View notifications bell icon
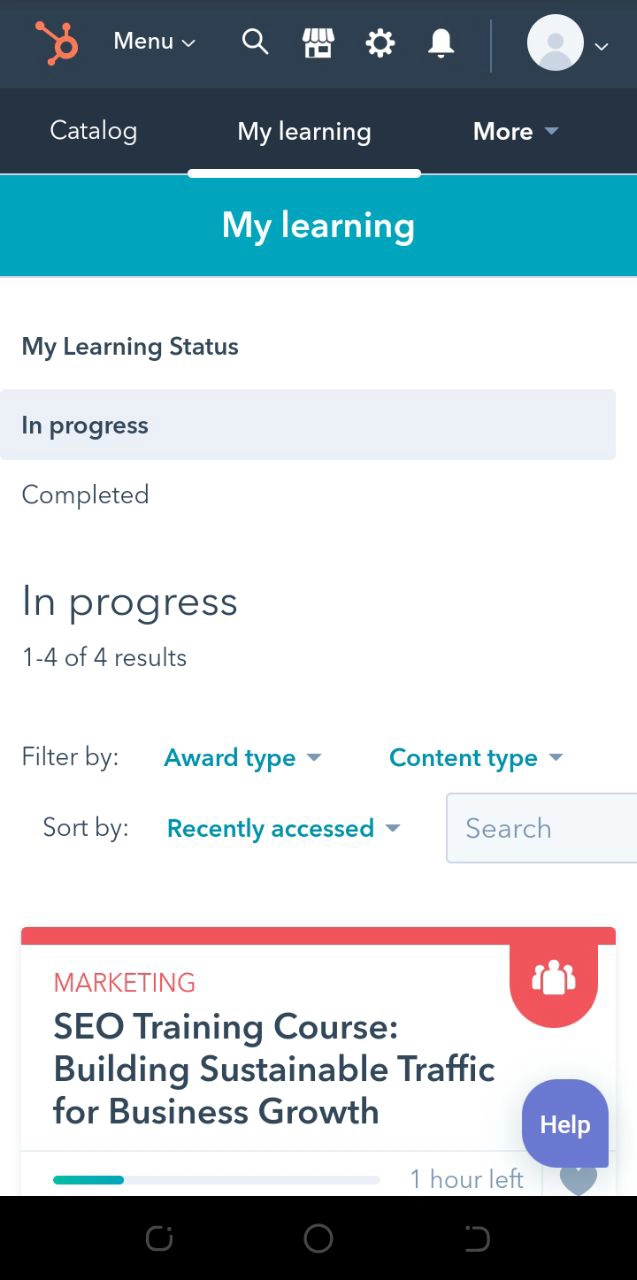637x1280 pixels. [441, 43]
